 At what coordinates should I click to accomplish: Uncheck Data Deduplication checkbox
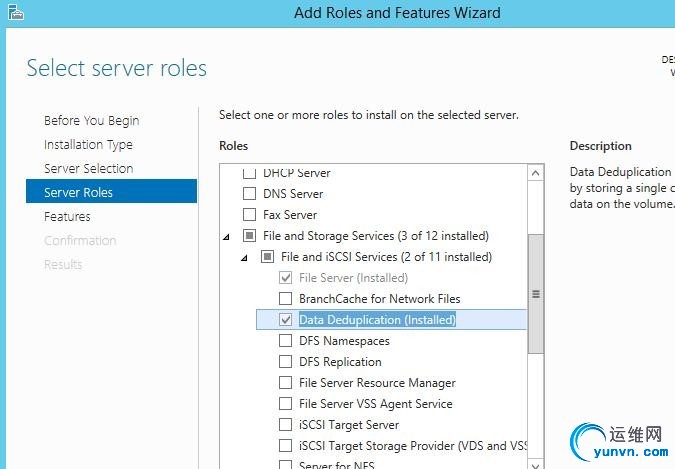pyautogui.click(x=286, y=320)
